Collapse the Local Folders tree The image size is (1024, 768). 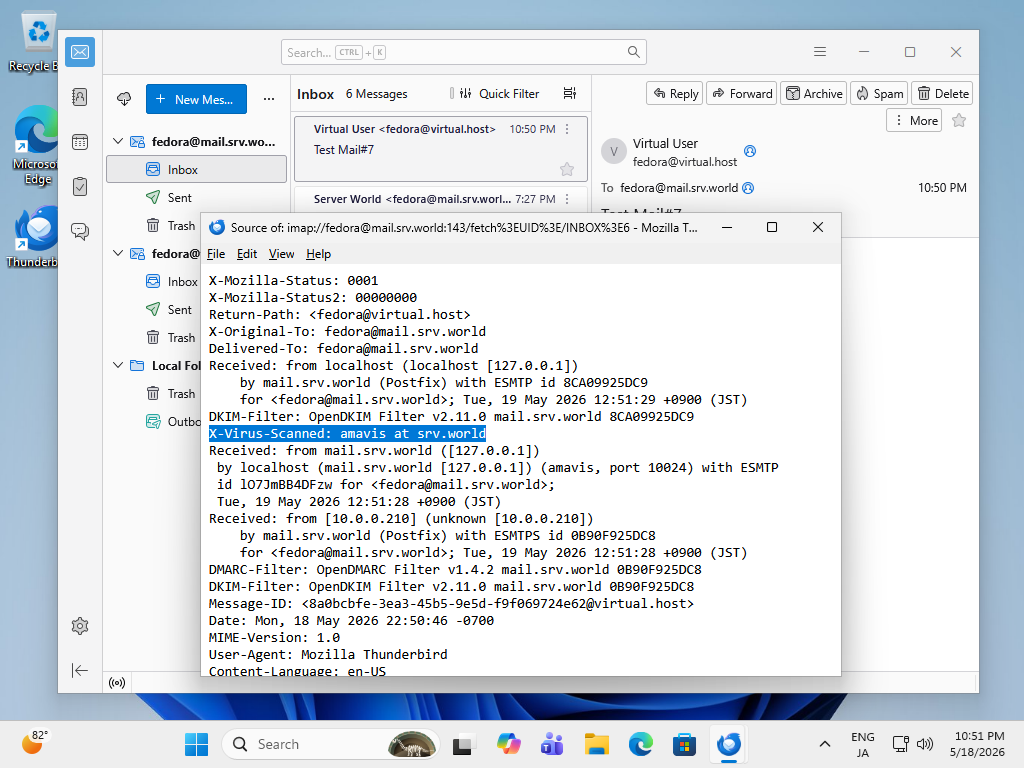pos(118,366)
